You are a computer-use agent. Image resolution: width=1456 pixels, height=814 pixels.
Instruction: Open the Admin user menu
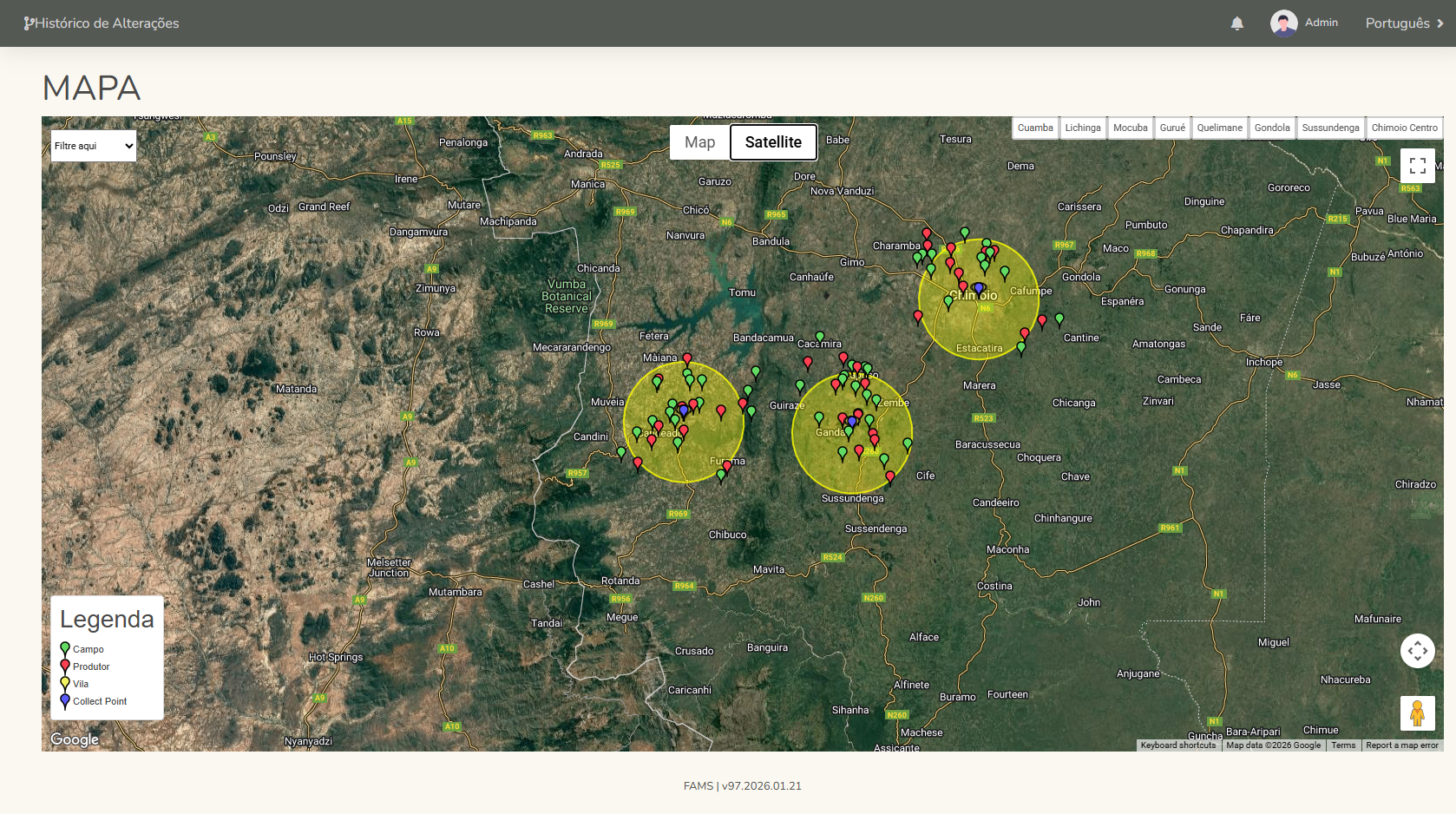[1321, 23]
